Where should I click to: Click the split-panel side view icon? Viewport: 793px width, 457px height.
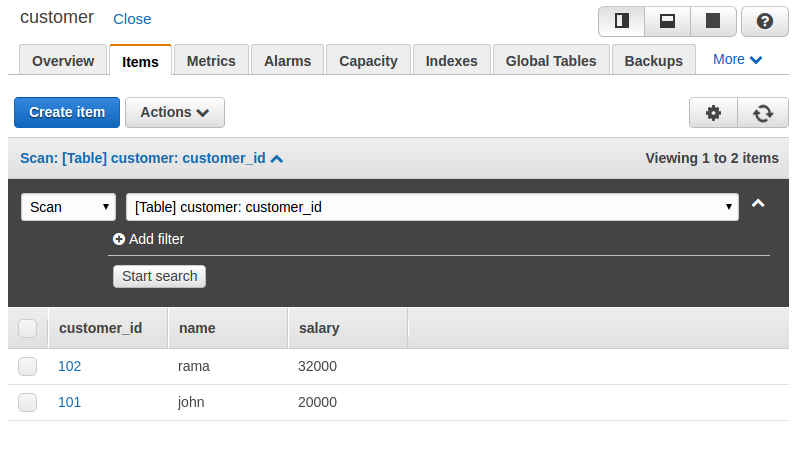pos(621,21)
